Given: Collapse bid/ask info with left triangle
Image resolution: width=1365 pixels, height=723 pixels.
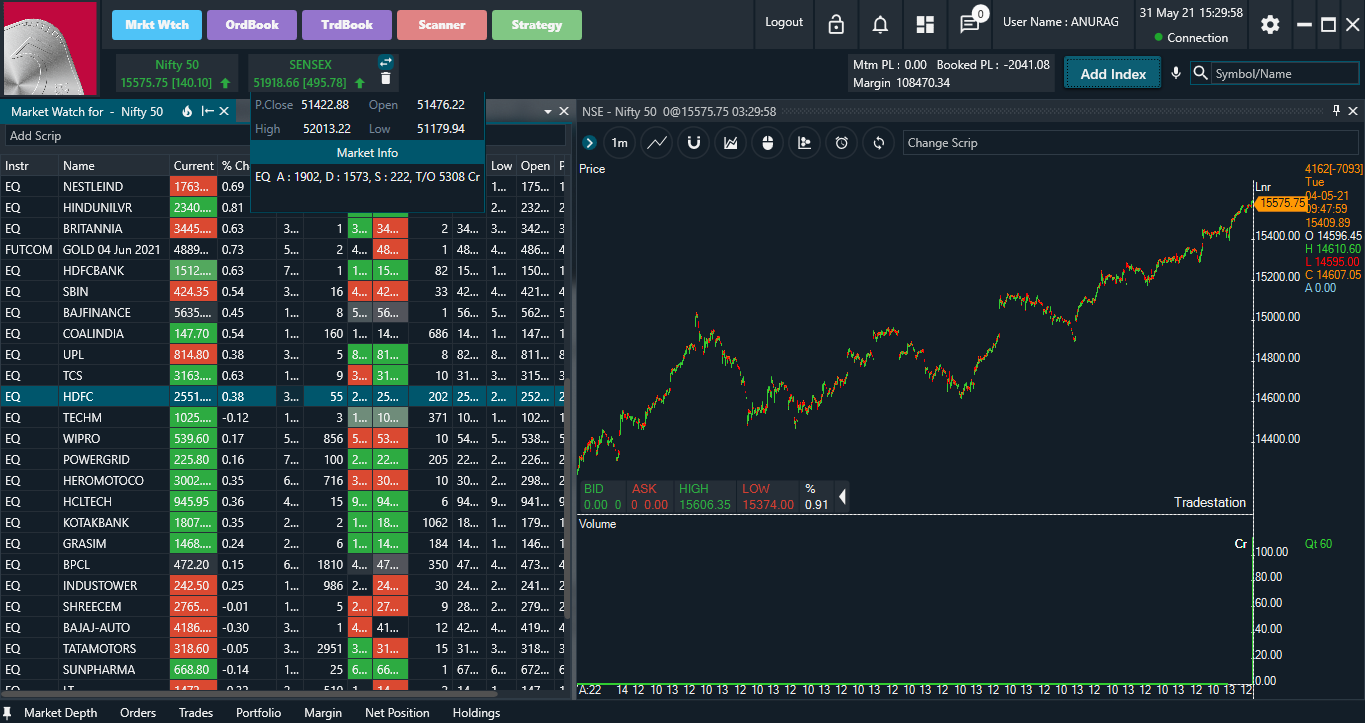Looking at the screenshot, I should (x=842, y=496).
